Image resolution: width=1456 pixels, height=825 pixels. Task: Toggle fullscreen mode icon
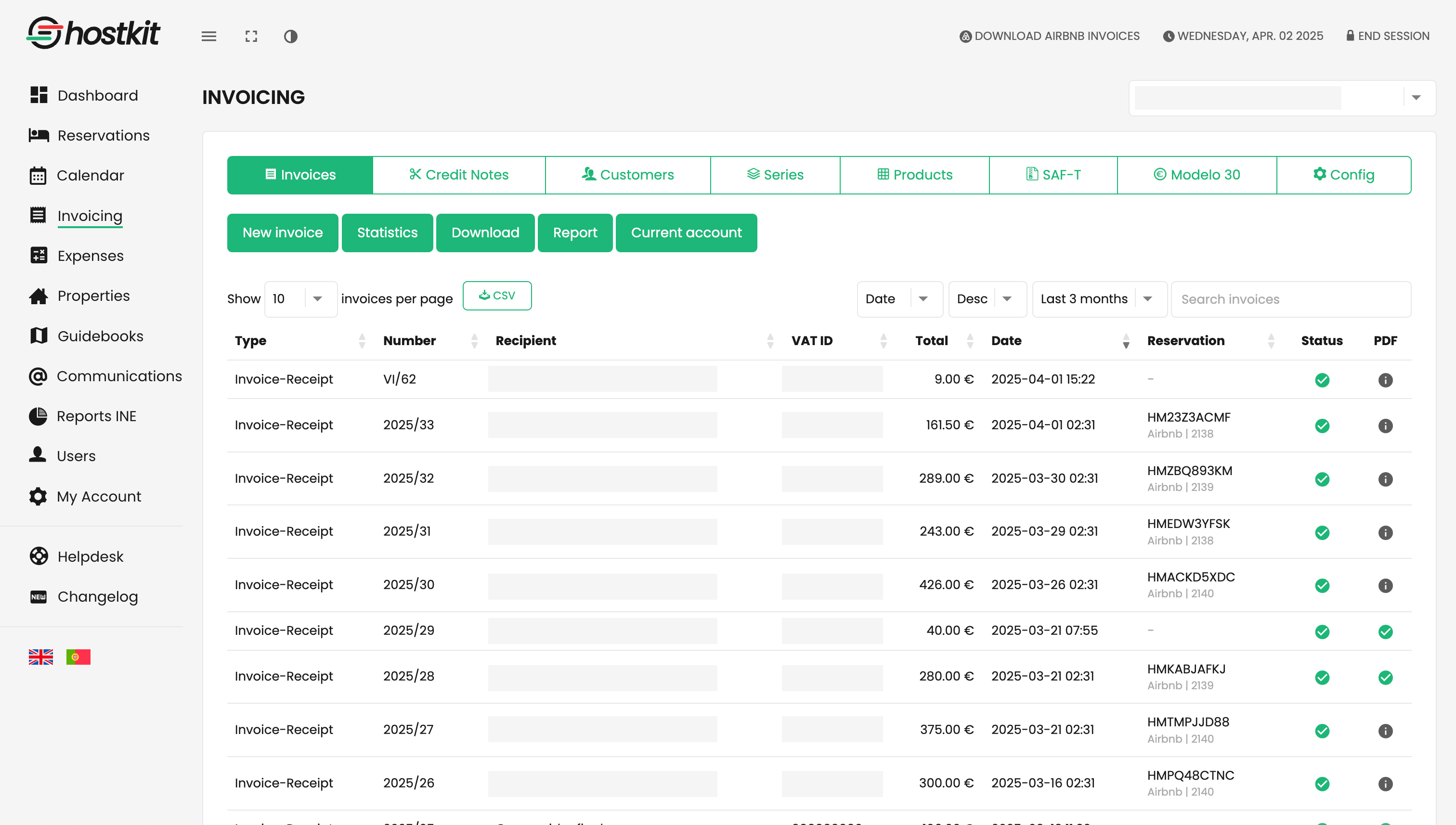[x=251, y=36]
